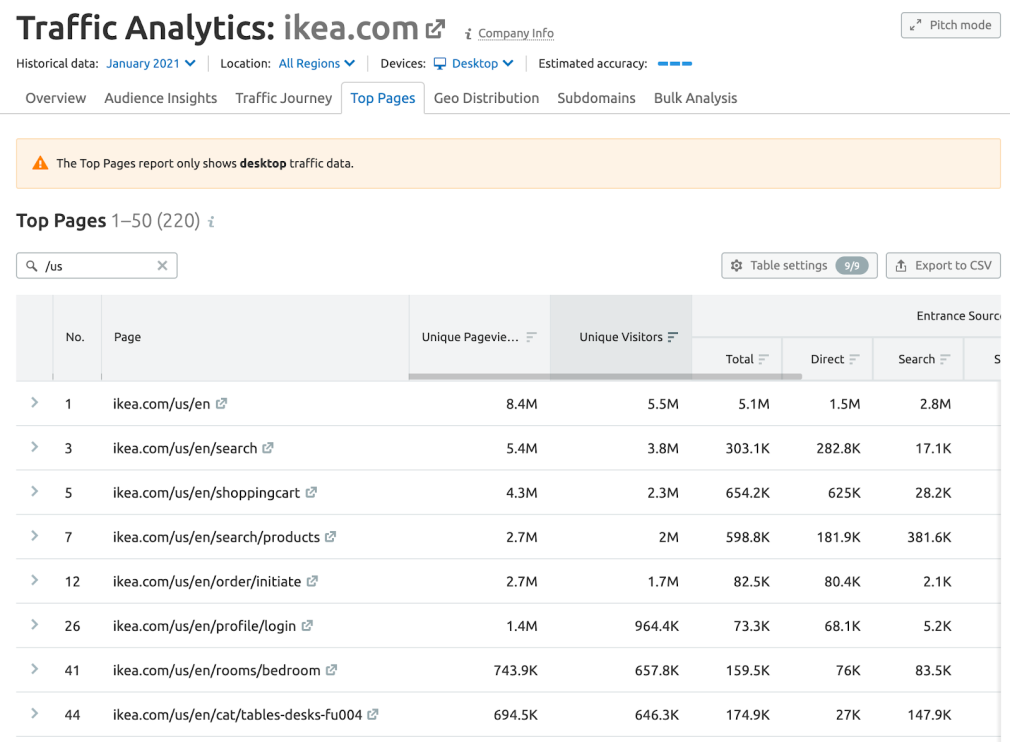Click the 174.9K total value

[x=747, y=715]
